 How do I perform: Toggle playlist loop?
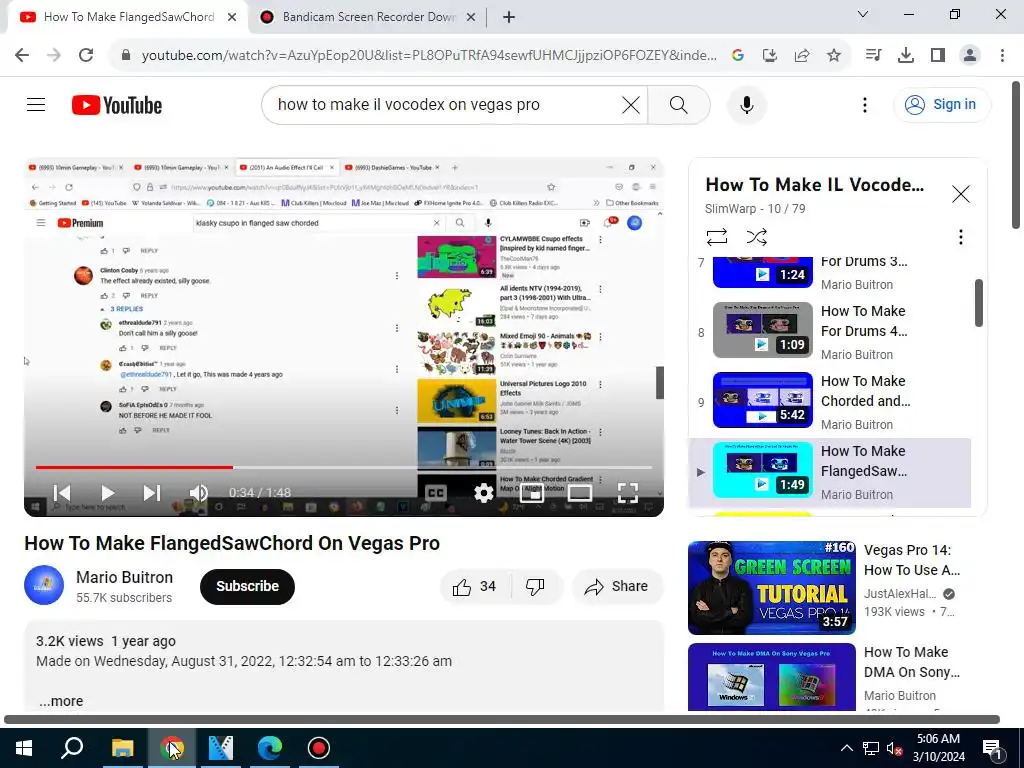(x=716, y=236)
